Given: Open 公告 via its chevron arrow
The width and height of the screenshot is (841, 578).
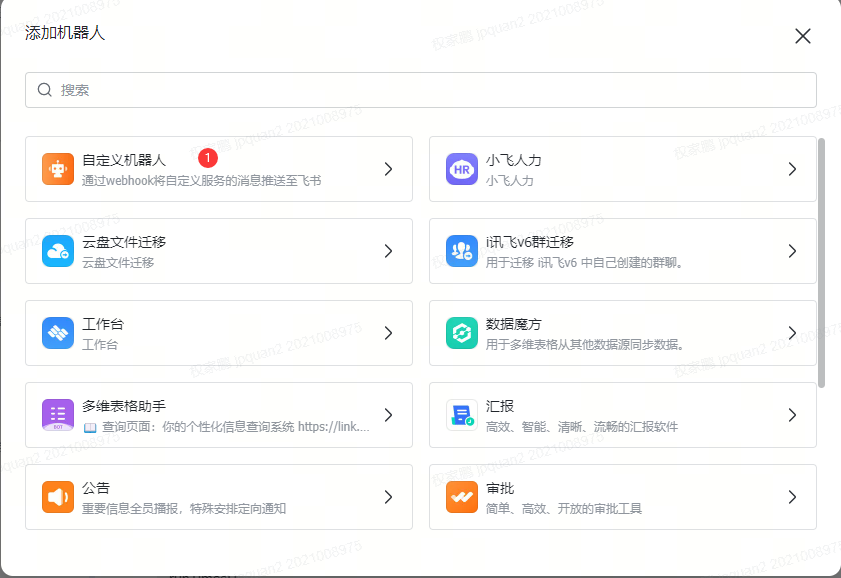Looking at the screenshot, I should pos(388,497).
